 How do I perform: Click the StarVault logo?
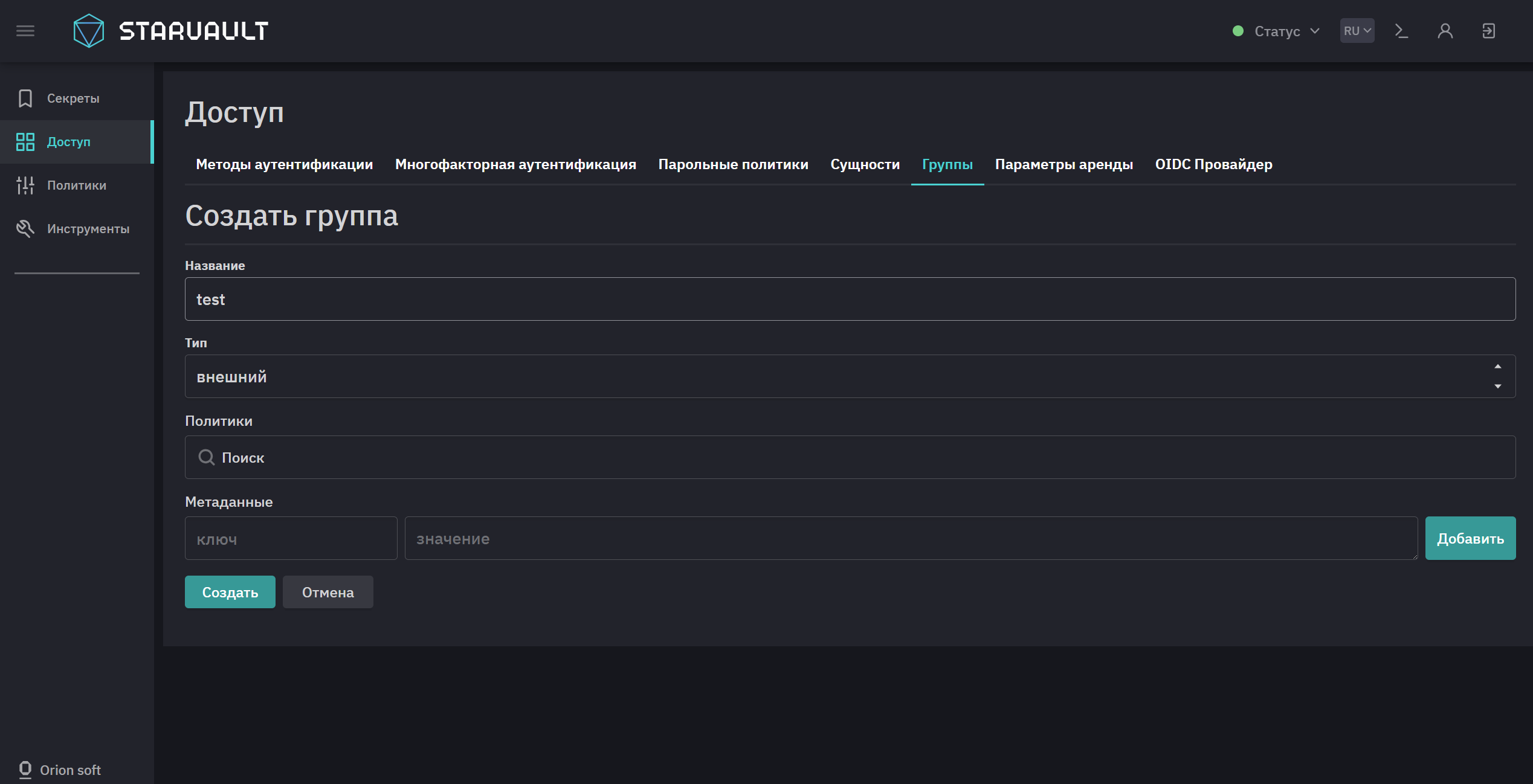click(171, 31)
